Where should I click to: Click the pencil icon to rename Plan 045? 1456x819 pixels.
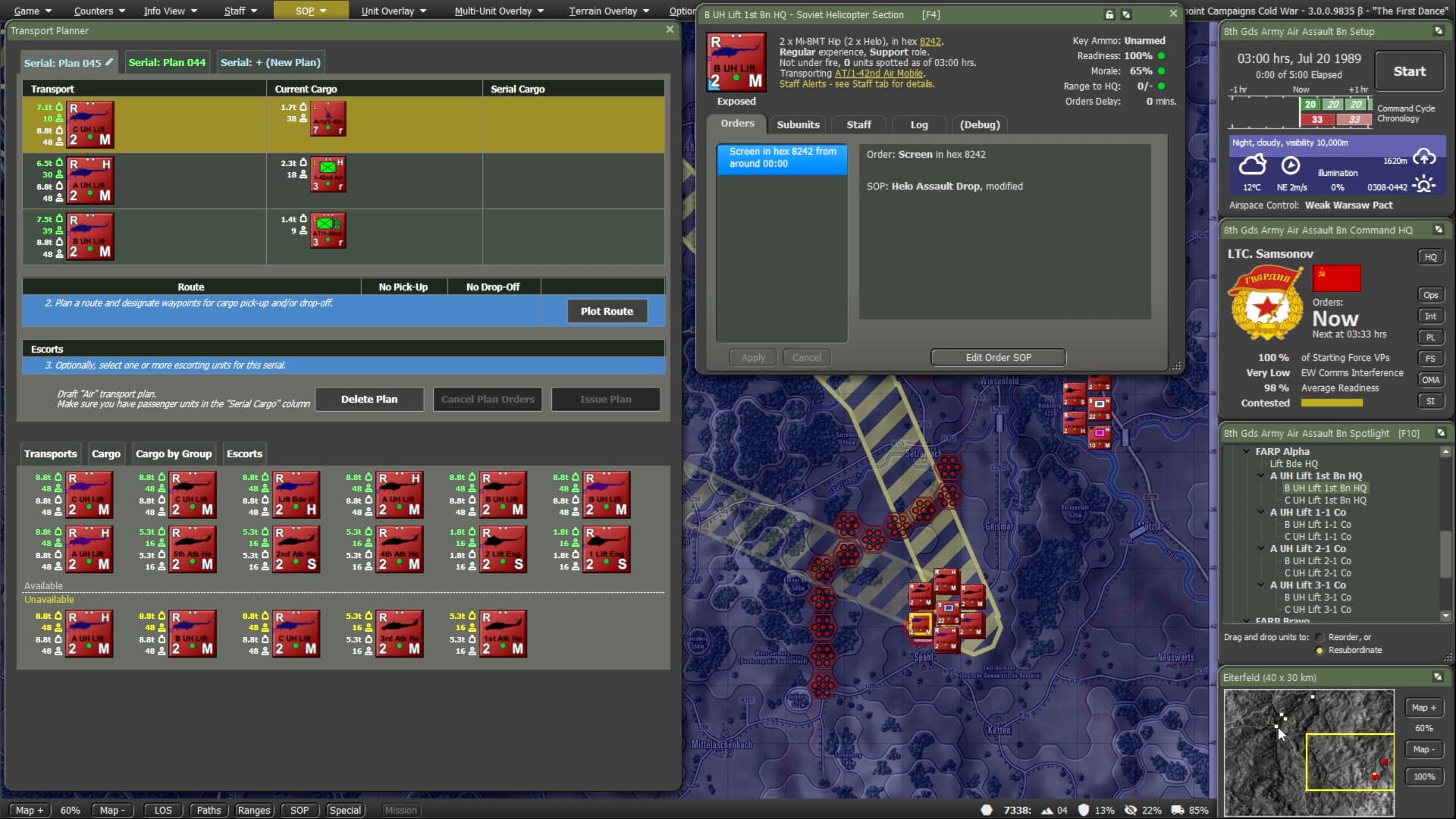pyautogui.click(x=108, y=62)
